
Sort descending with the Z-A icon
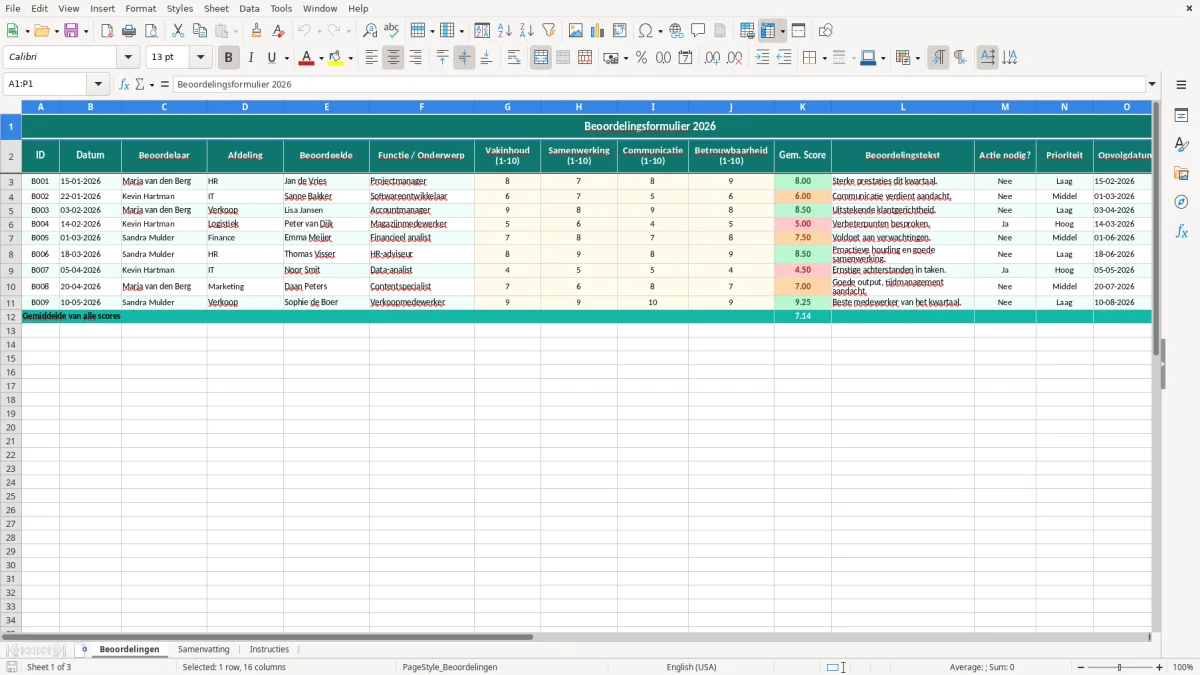[x=526, y=31]
